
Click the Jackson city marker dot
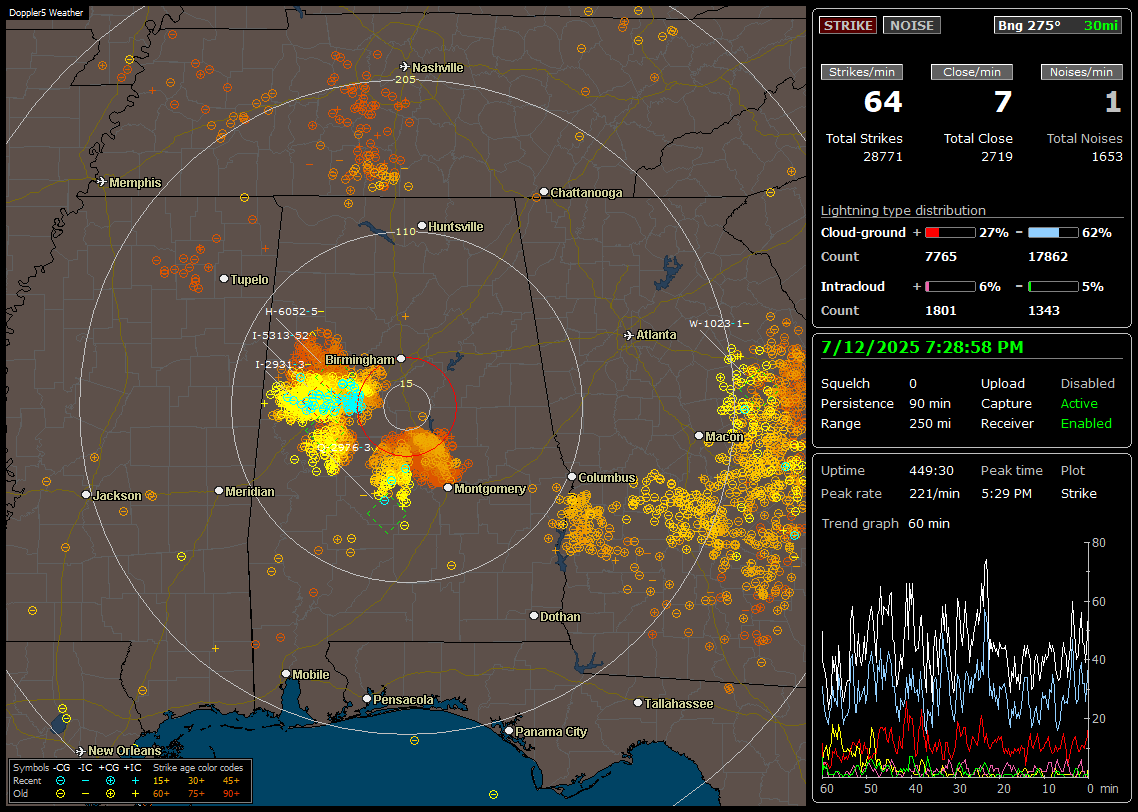(86, 495)
